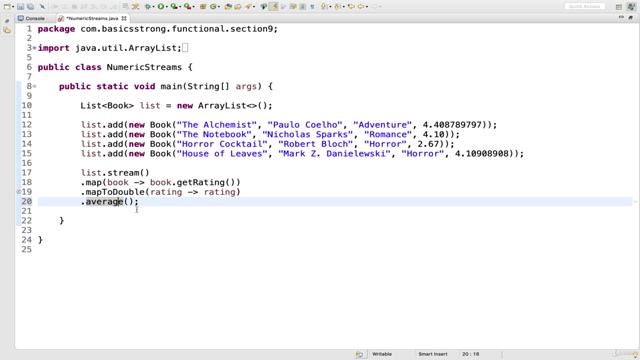Collapse main method fold on line 8
Viewport: 640px width, 360px height.
pyautogui.click(x=35, y=86)
